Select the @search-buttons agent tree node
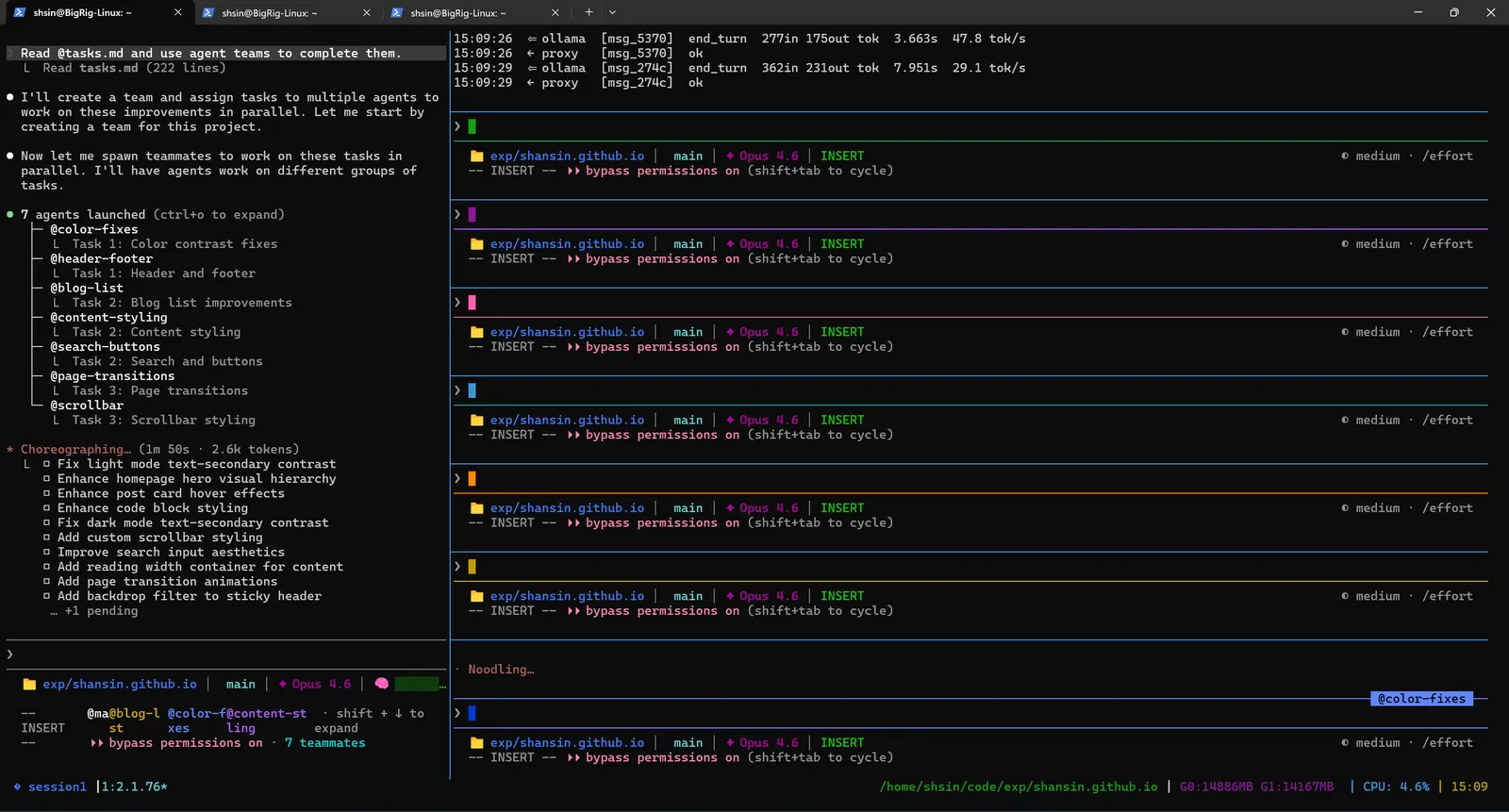This screenshot has height=812, width=1509. tap(105, 347)
